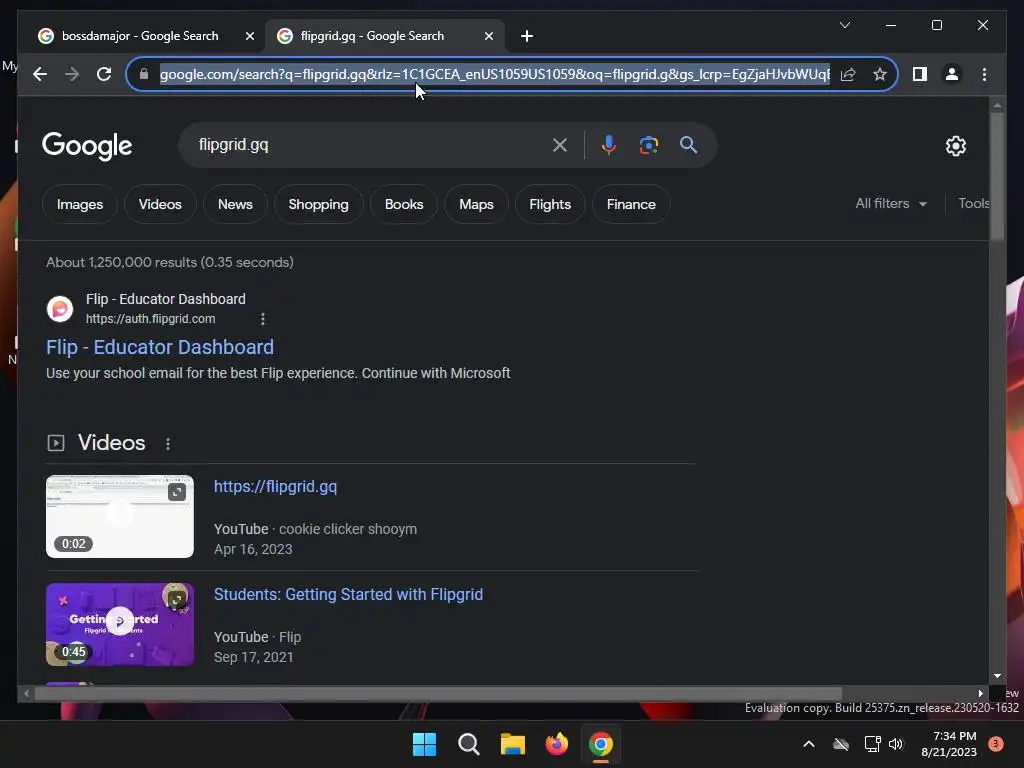Screen dimensions: 1024x768
Task: Submit search with the magnifier icon
Action: tap(688, 145)
